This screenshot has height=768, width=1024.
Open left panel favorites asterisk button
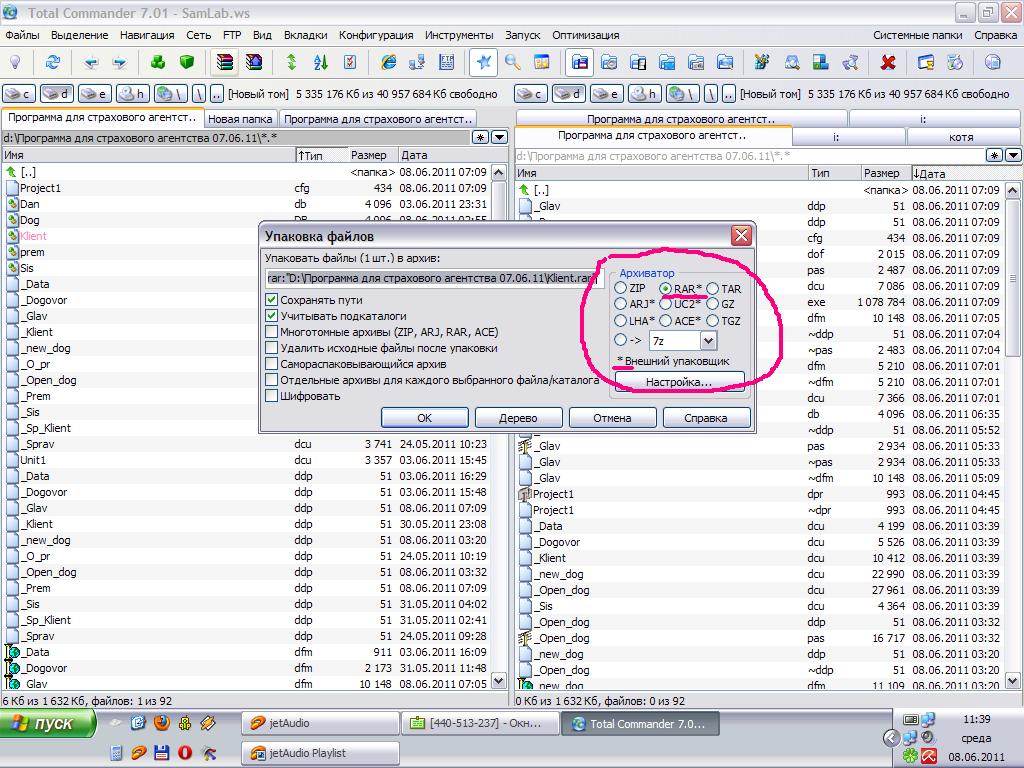481,137
